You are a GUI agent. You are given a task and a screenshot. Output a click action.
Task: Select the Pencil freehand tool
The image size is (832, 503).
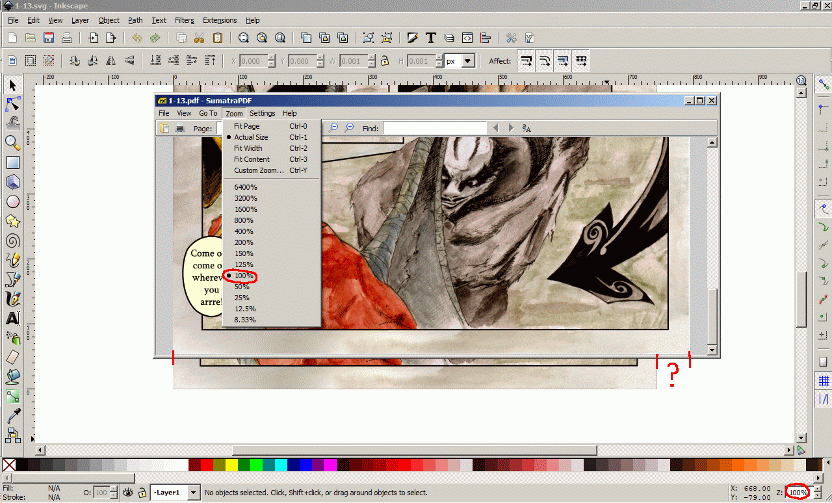click(x=13, y=260)
